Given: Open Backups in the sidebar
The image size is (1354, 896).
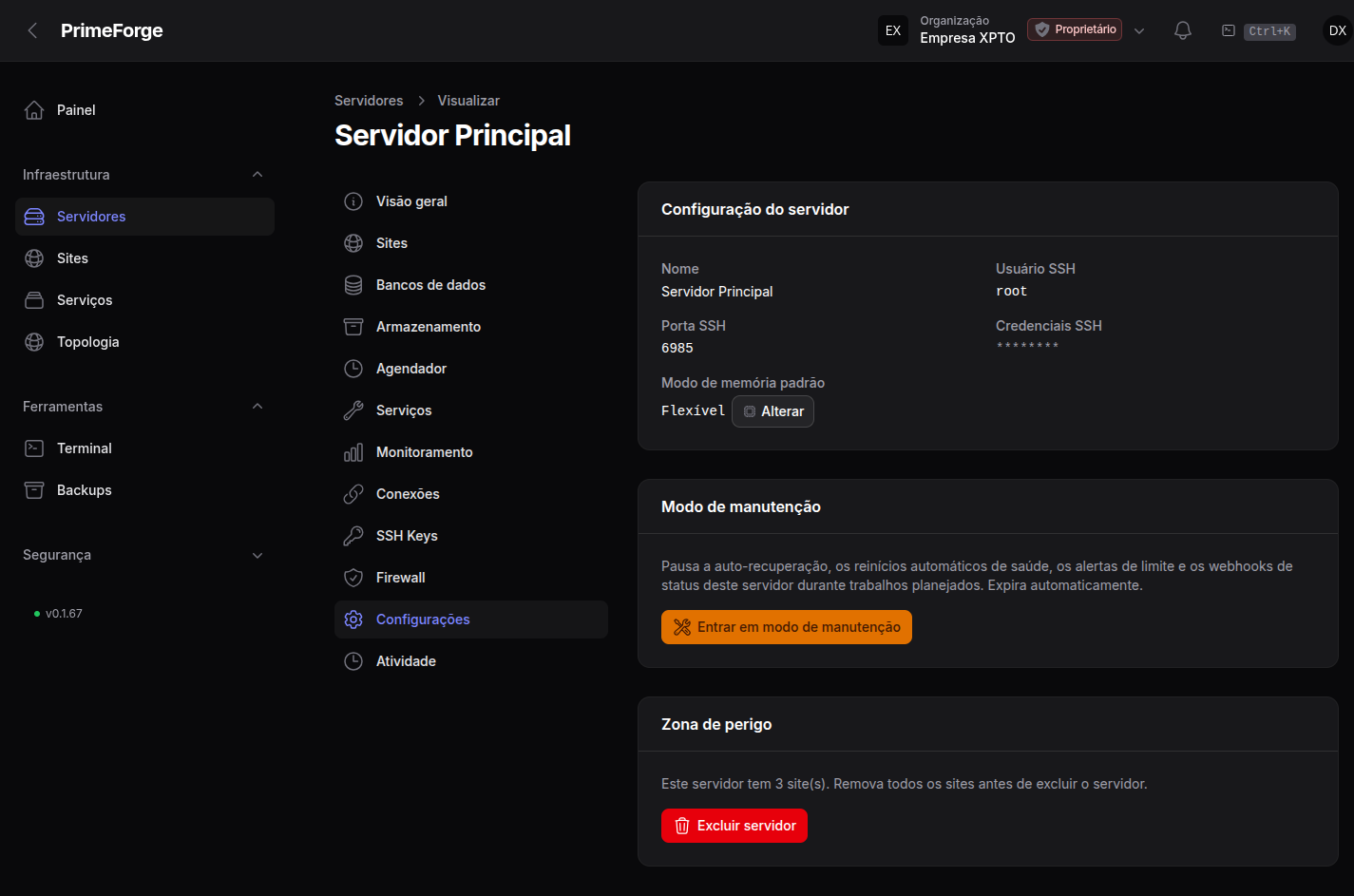Looking at the screenshot, I should coord(144,490).
